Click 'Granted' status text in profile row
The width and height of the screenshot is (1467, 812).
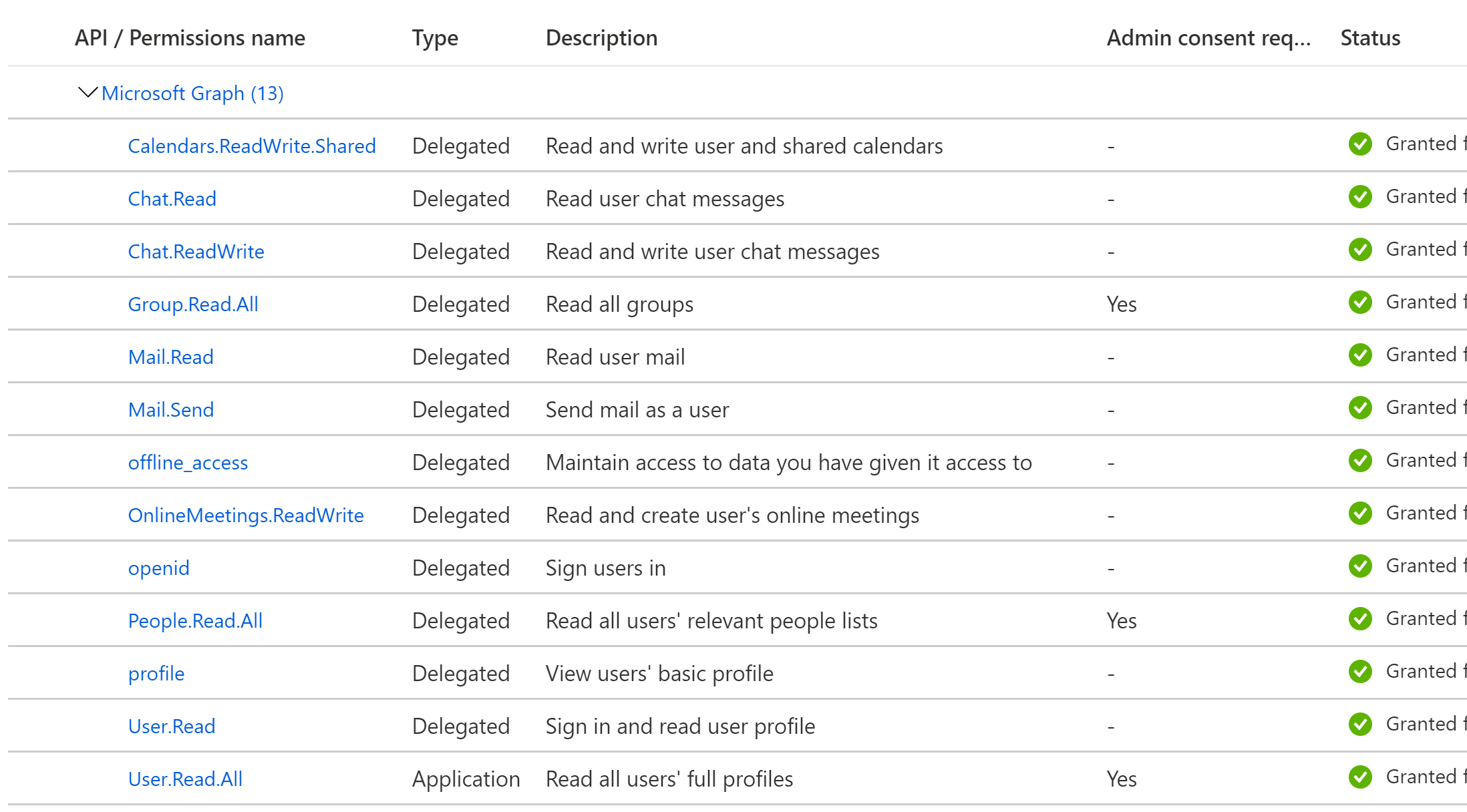point(1421,671)
